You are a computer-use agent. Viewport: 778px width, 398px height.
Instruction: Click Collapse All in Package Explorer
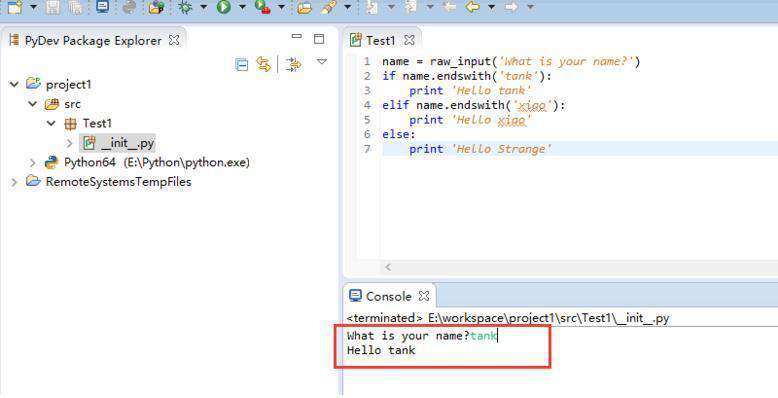point(242,65)
